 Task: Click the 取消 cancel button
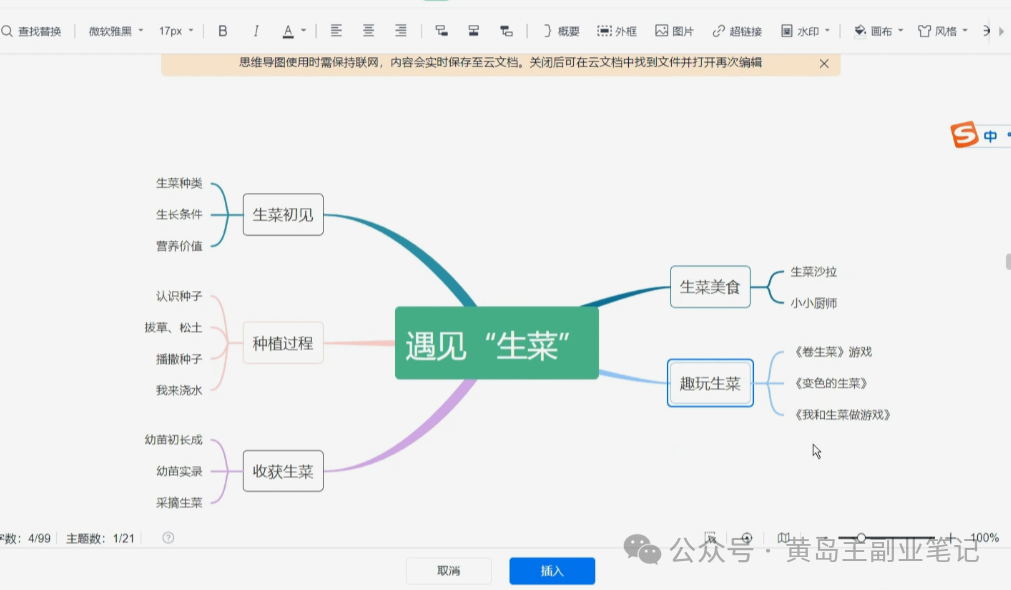coord(448,570)
